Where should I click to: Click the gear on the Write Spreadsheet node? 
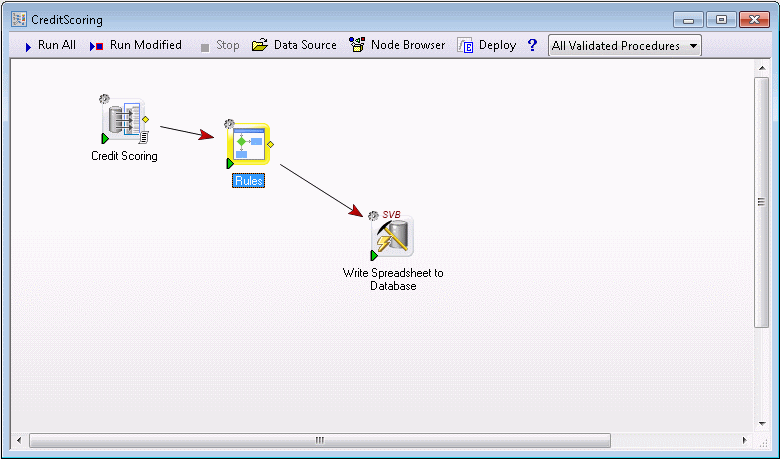(373, 215)
